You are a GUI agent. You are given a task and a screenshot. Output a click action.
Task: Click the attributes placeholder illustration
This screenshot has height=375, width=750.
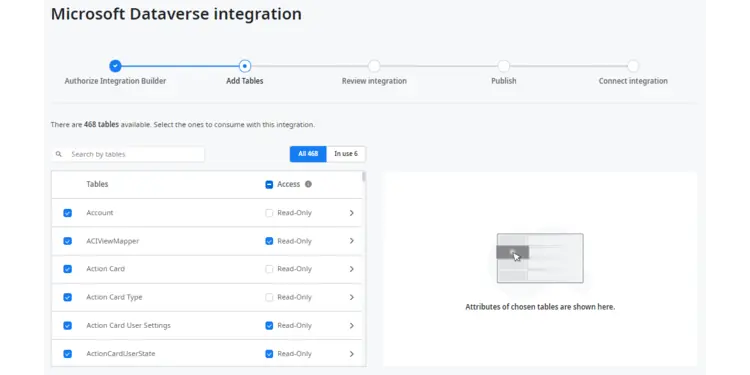pyautogui.click(x=540, y=258)
